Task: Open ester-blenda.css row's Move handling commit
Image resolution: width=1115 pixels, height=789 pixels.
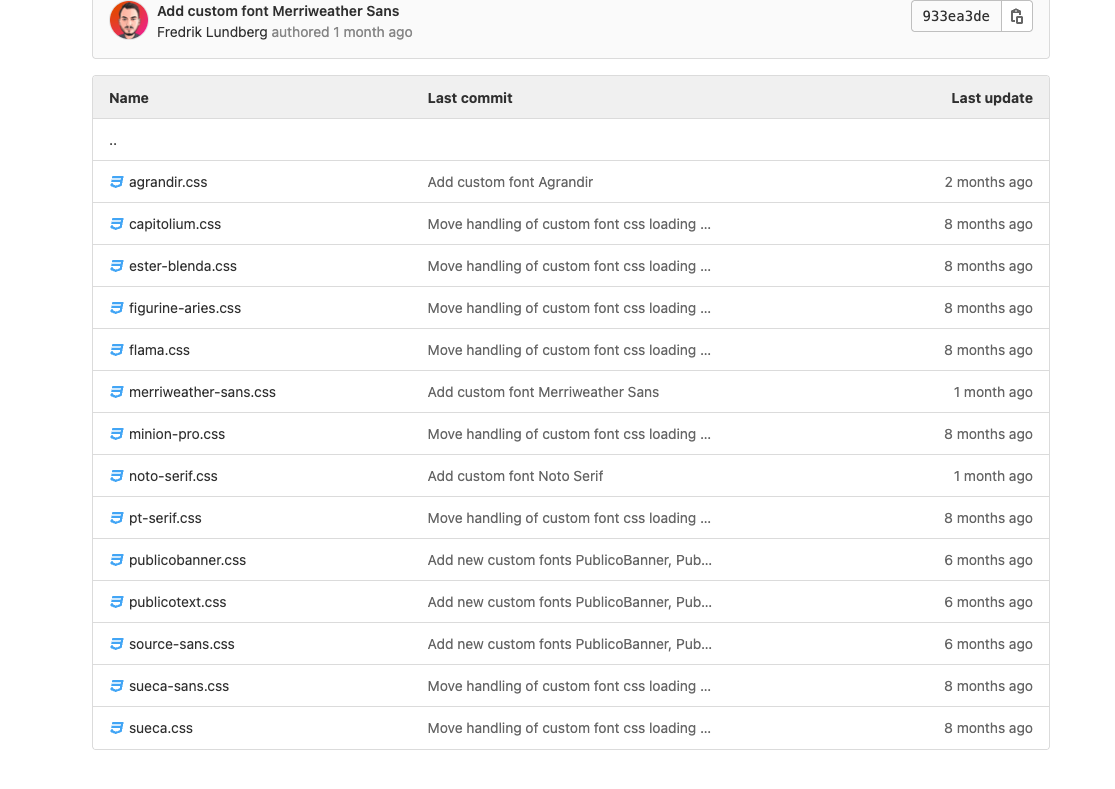Action: [569, 266]
